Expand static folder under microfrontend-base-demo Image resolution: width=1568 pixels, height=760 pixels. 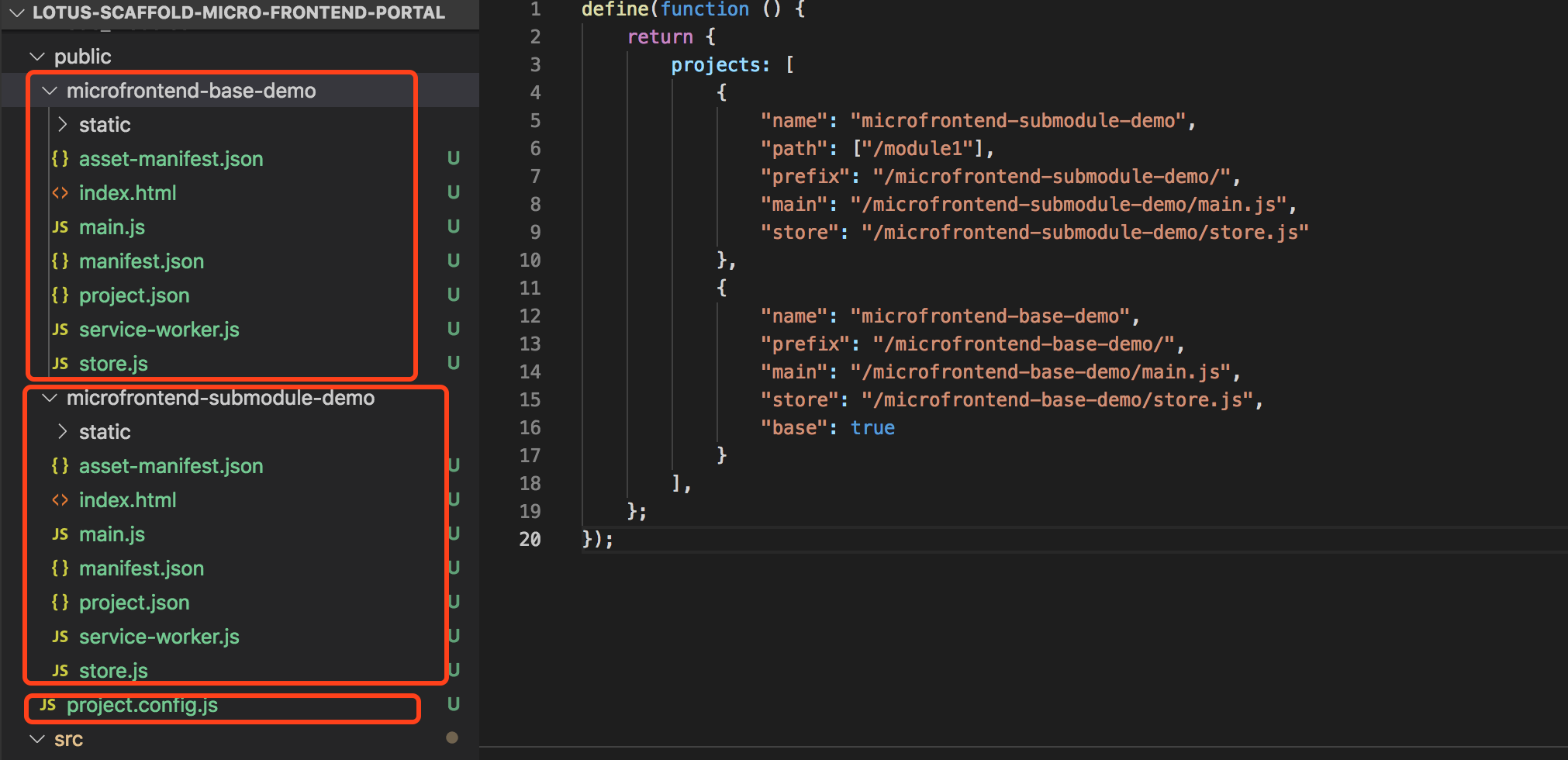[63, 124]
